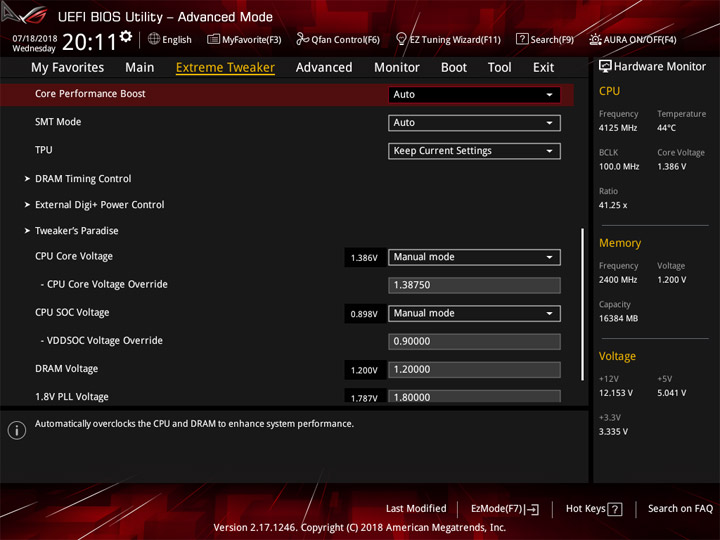Click the 41.25 x ratio value
This screenshot has width=720, height=540.
pos(613,205)
